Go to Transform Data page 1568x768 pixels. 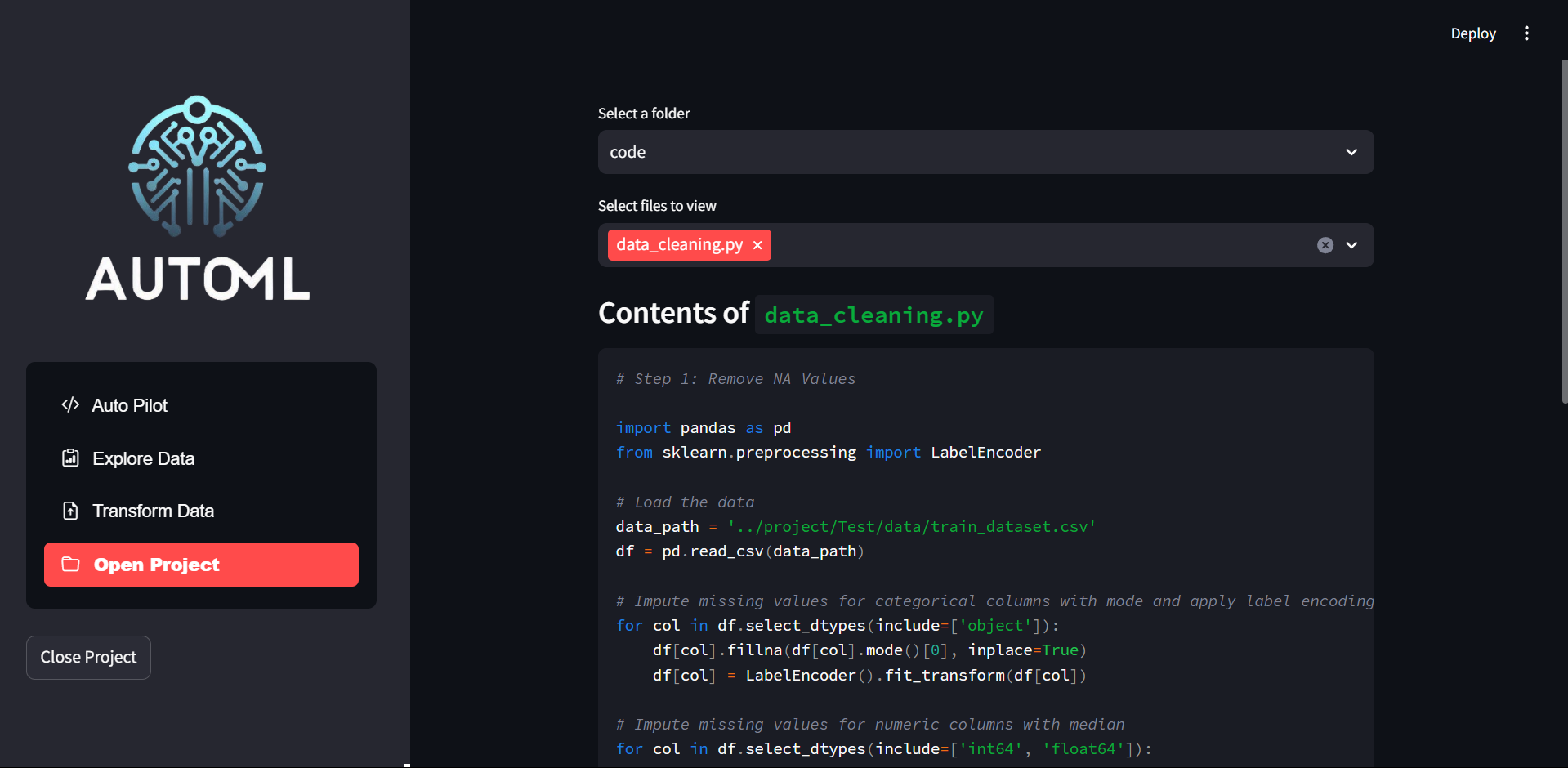point(201,511)
